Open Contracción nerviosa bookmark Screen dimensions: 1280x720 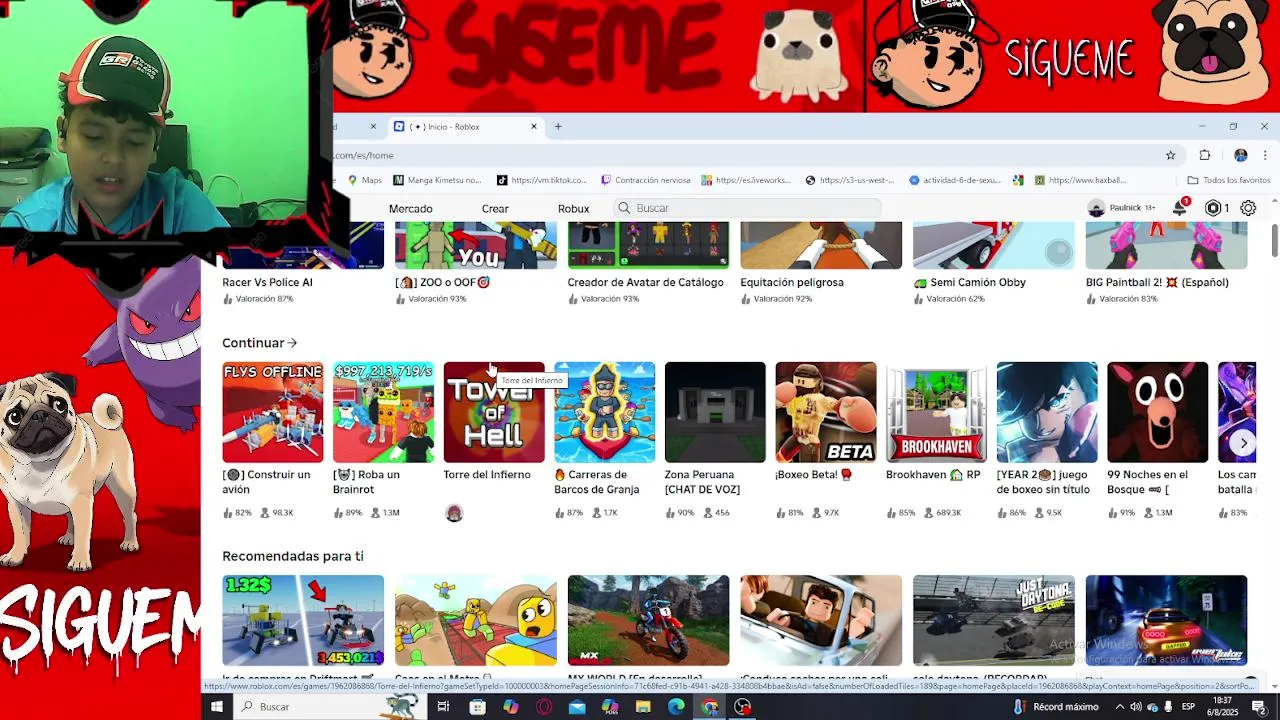[645, 180]
